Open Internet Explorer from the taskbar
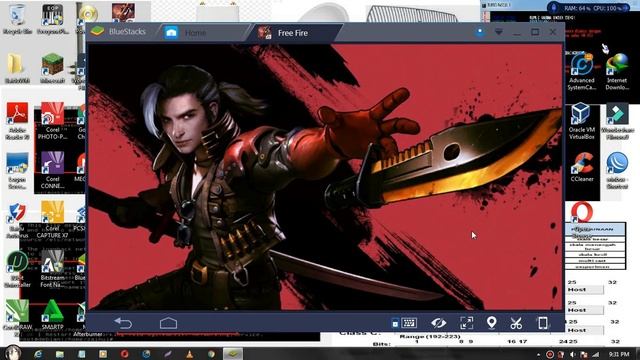Image resolution: width=640 pixels, height=360 pixels. 38,354
